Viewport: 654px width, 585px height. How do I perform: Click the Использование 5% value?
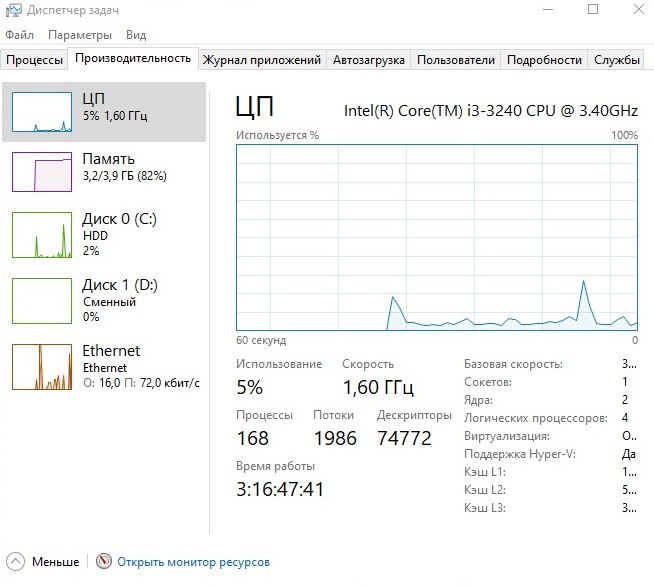pos(249,387)
